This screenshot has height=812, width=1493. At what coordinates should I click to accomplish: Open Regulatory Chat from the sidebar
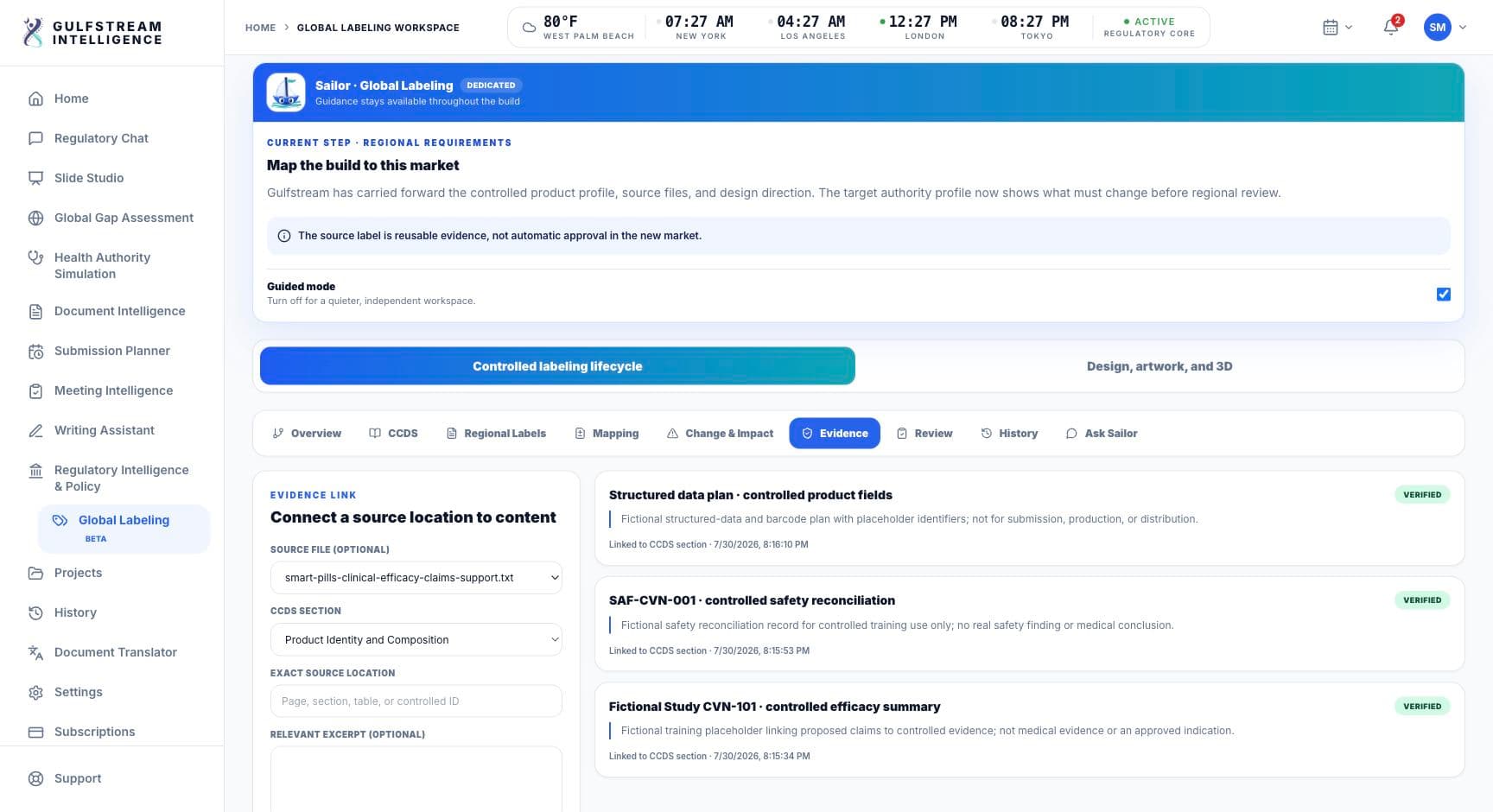point(101,138)
